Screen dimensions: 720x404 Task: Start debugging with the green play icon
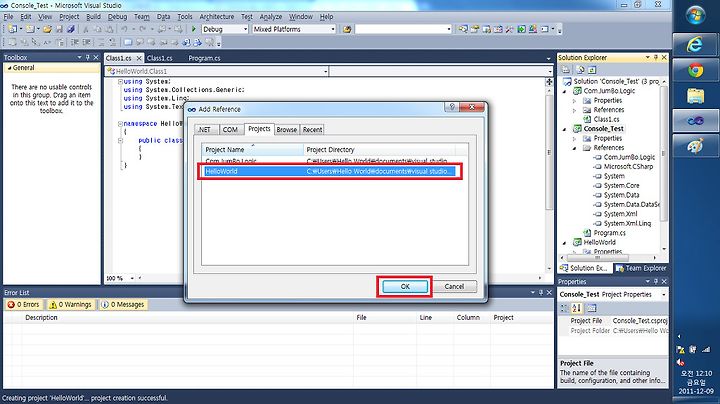pyautogui.click(x=194, y=29)
